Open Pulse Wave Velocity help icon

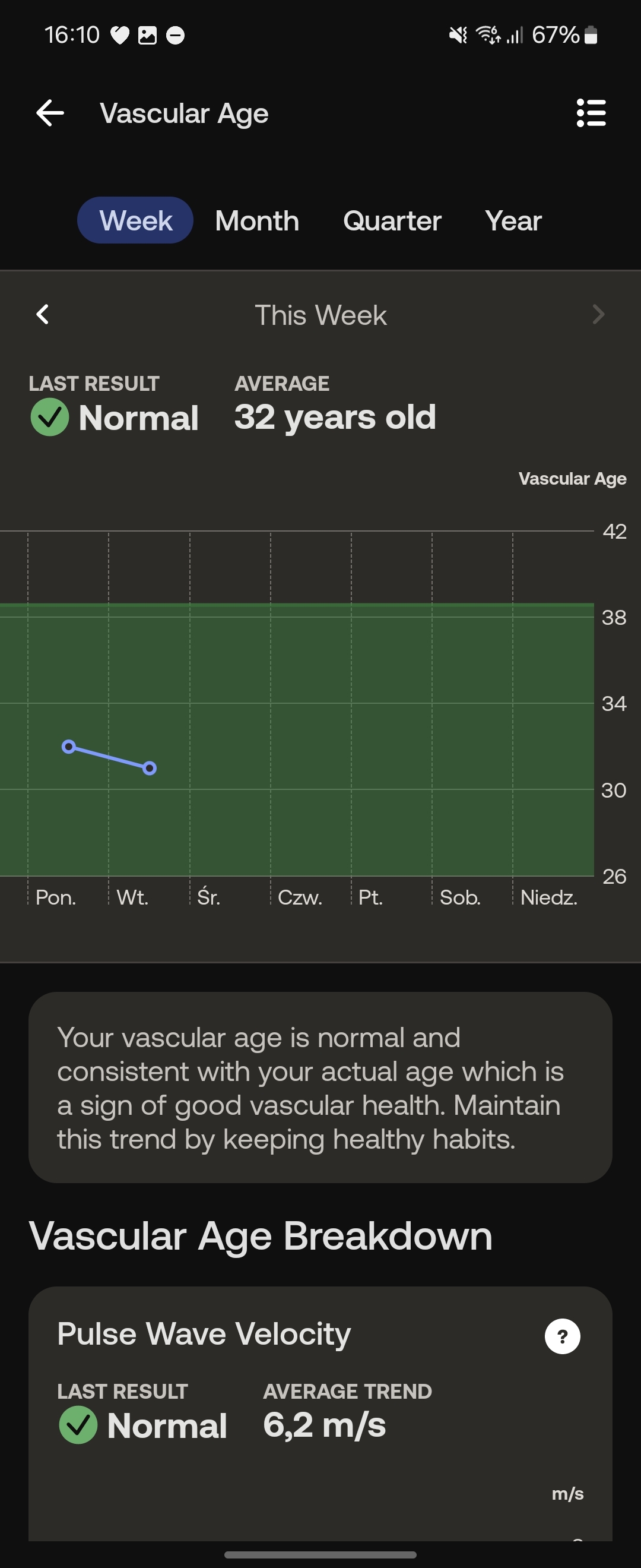tap(562, 1336)
